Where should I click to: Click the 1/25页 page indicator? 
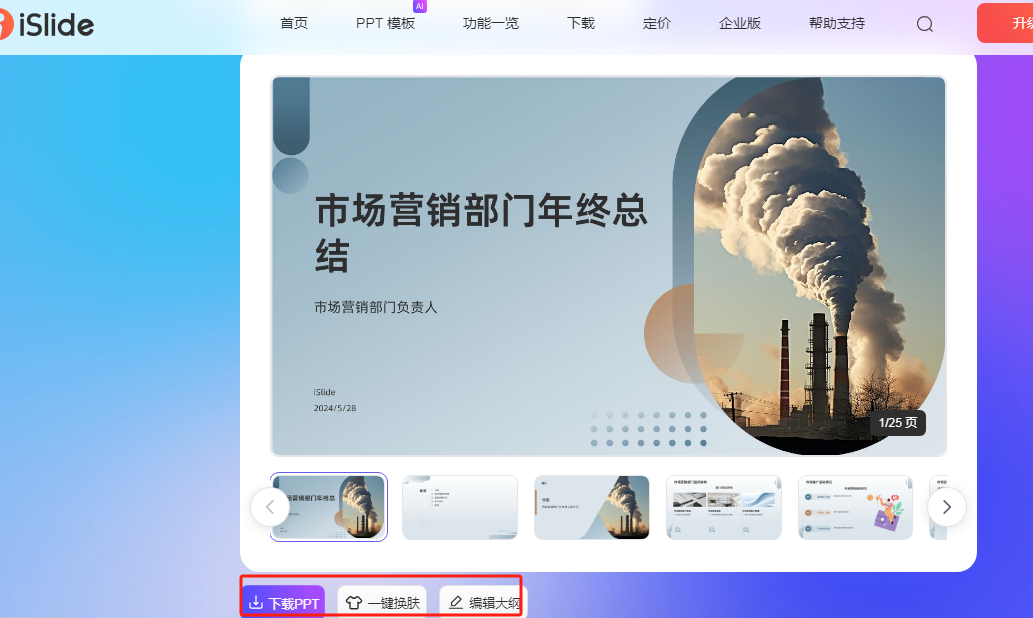[899, 422]
